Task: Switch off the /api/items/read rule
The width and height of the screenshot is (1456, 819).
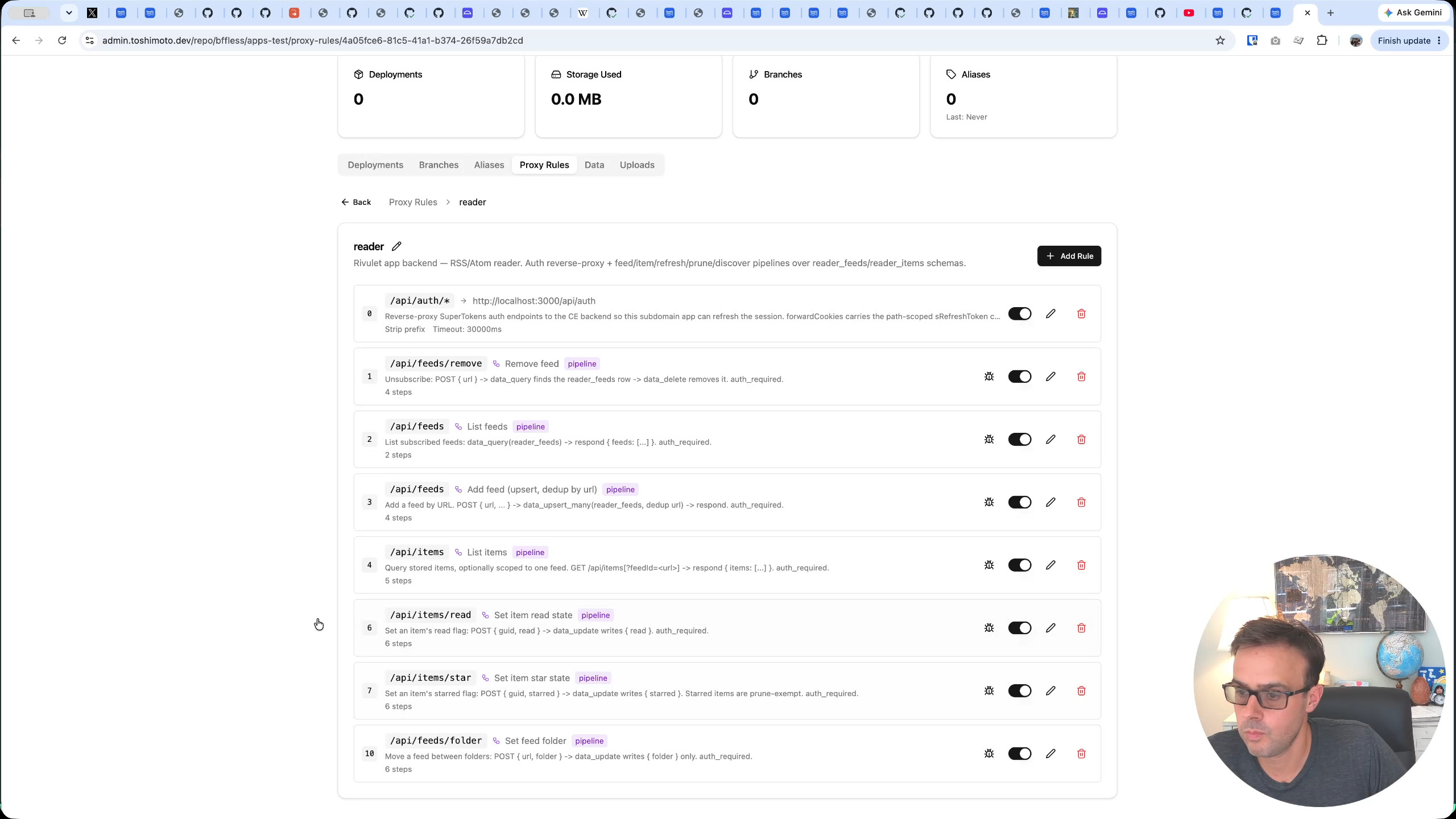Action: click(x=1020, y=628)
